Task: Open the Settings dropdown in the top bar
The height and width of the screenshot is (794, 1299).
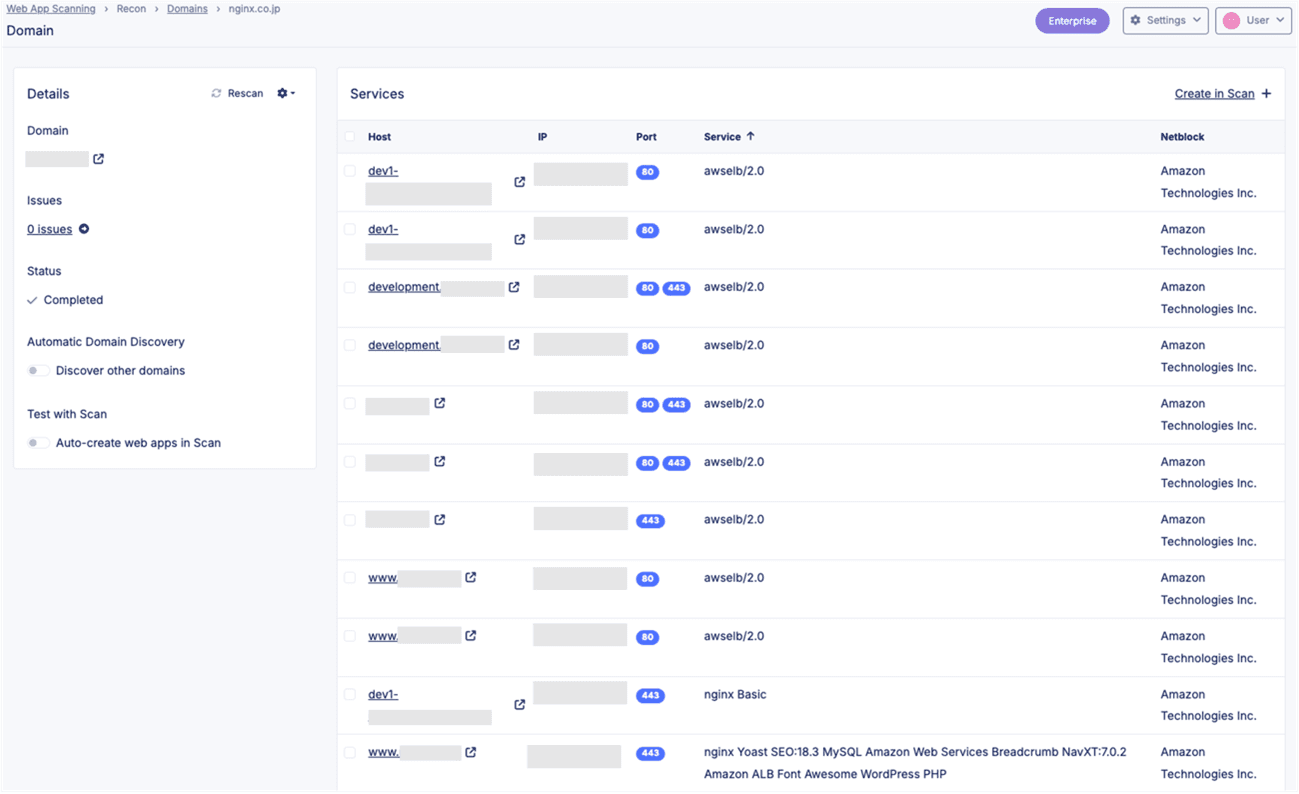Action: pos(1165,20)
